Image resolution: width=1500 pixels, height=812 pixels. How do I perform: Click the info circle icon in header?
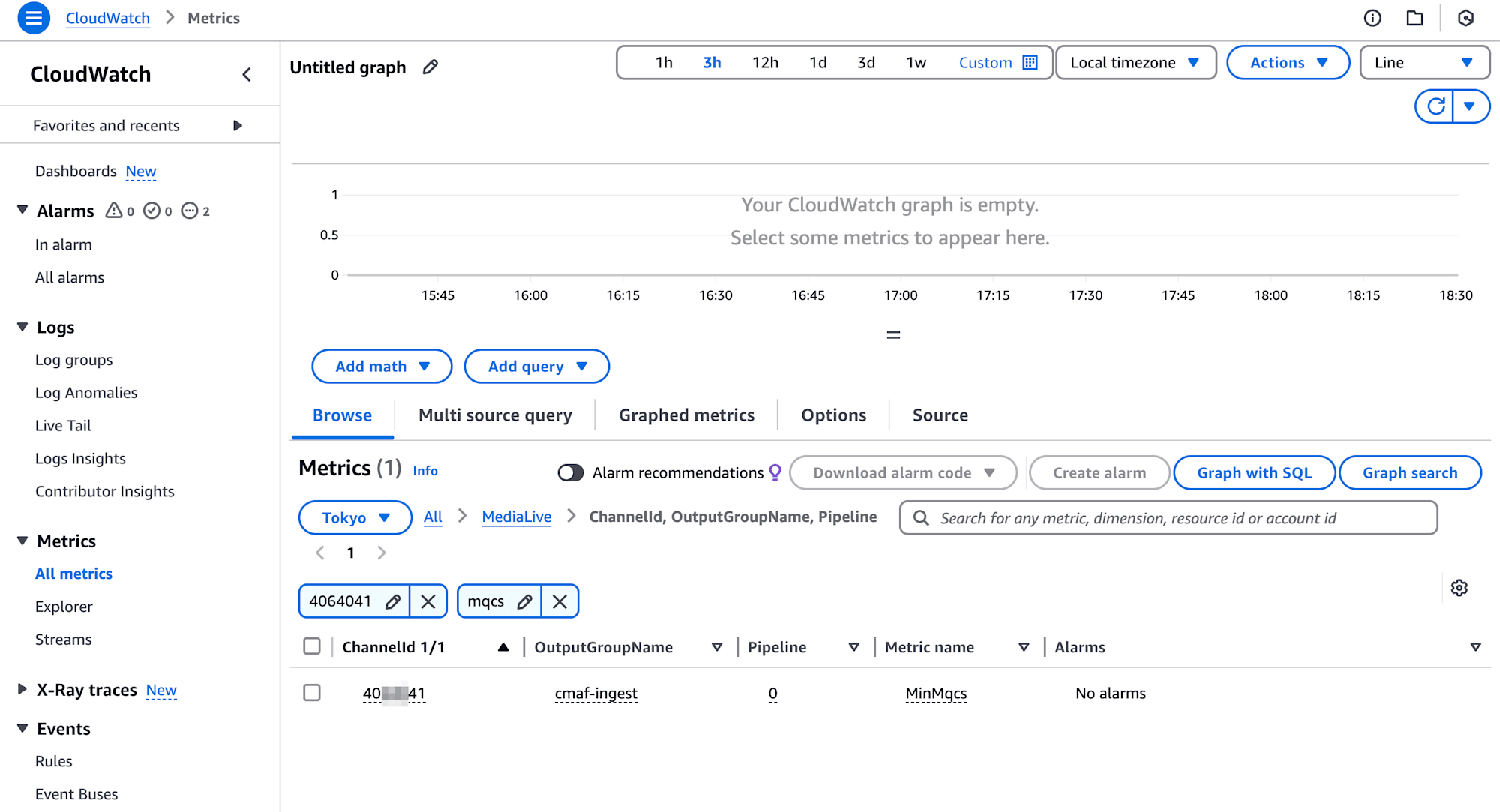click(x=1372, y=18)
